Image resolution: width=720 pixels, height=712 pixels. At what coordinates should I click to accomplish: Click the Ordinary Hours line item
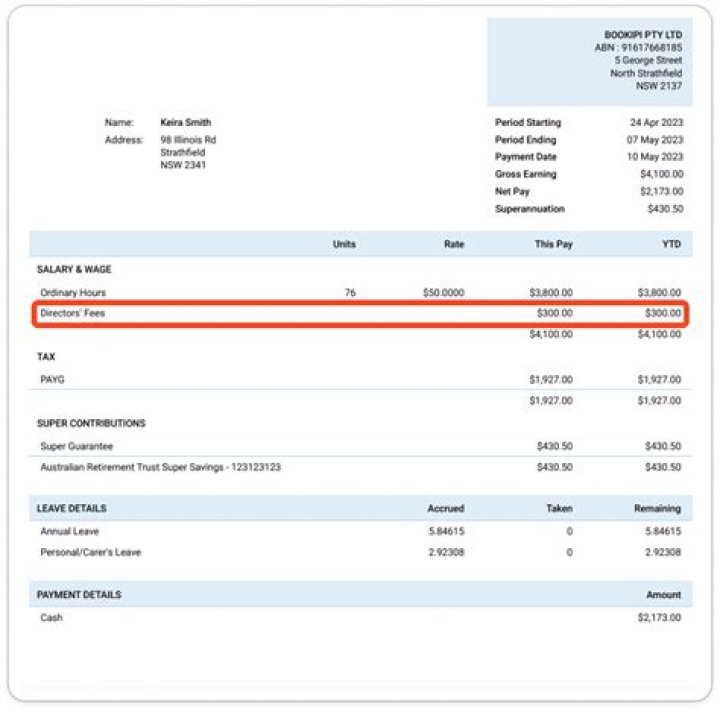[73, 293]
